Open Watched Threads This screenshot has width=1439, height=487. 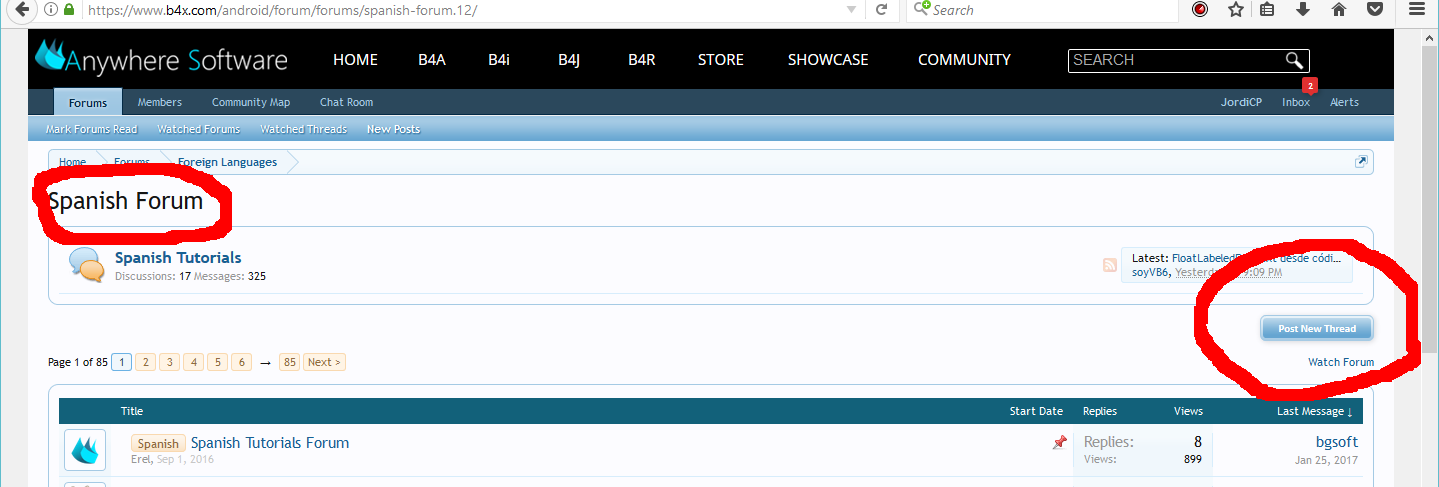[x=304, y=129]
